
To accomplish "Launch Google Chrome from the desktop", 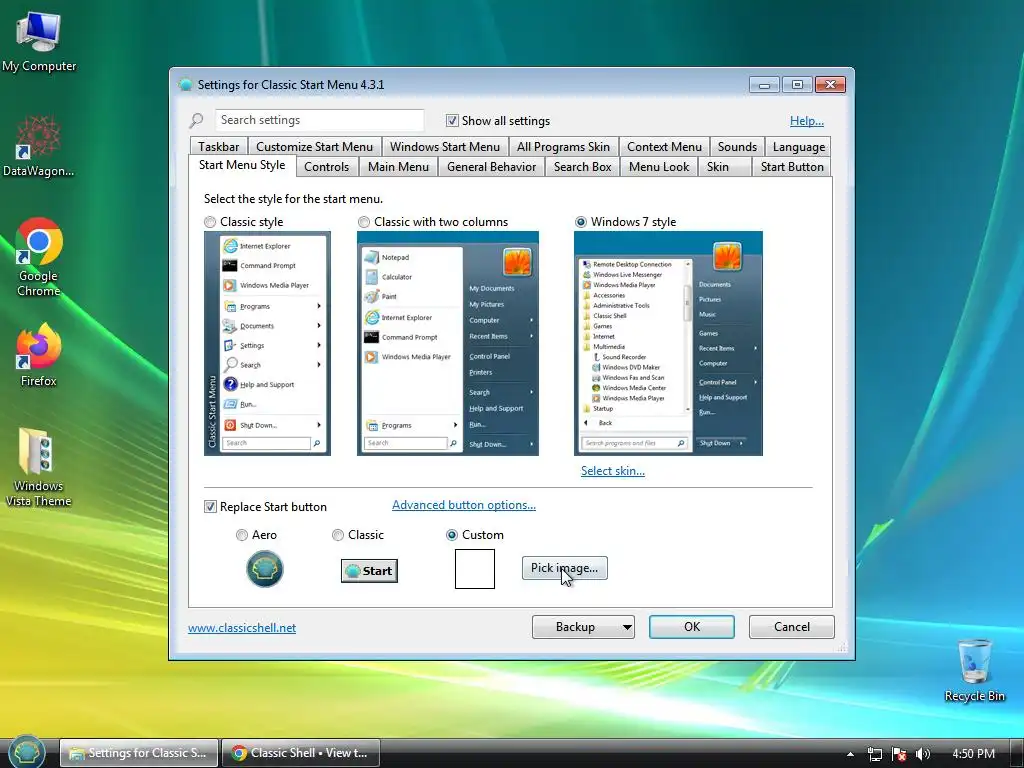I will pos(39,257).
